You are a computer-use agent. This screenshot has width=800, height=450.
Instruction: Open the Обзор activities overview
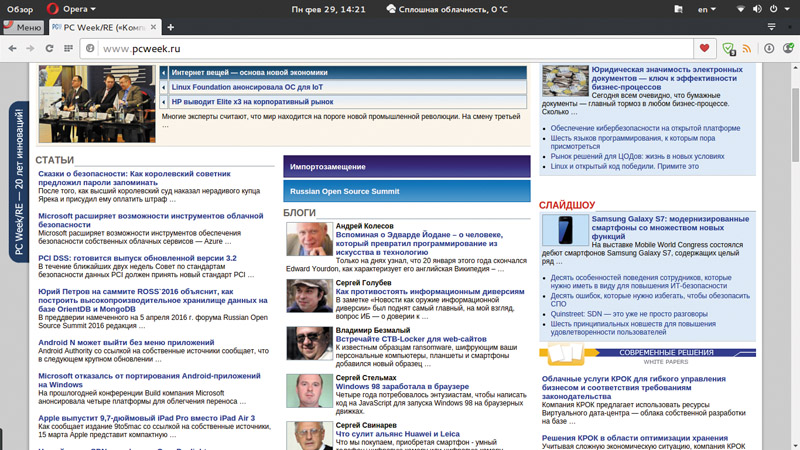(x=20, y=9)
